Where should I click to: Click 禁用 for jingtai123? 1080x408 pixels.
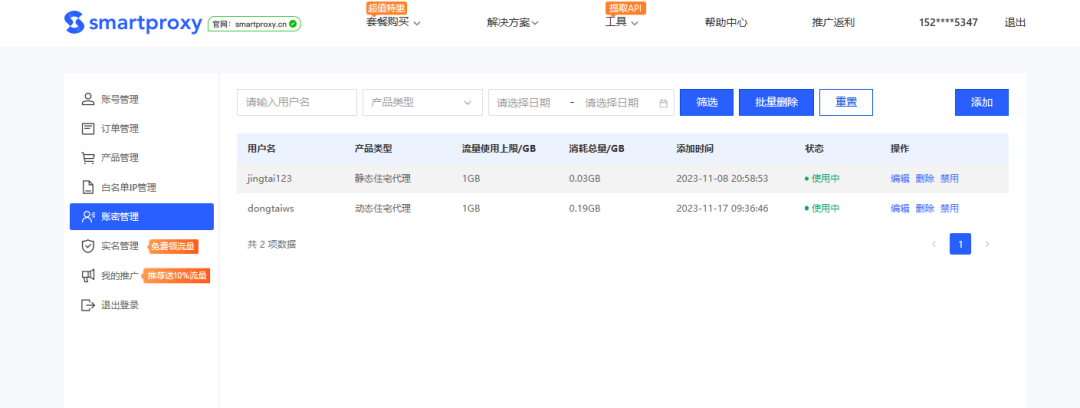[949, 178]
